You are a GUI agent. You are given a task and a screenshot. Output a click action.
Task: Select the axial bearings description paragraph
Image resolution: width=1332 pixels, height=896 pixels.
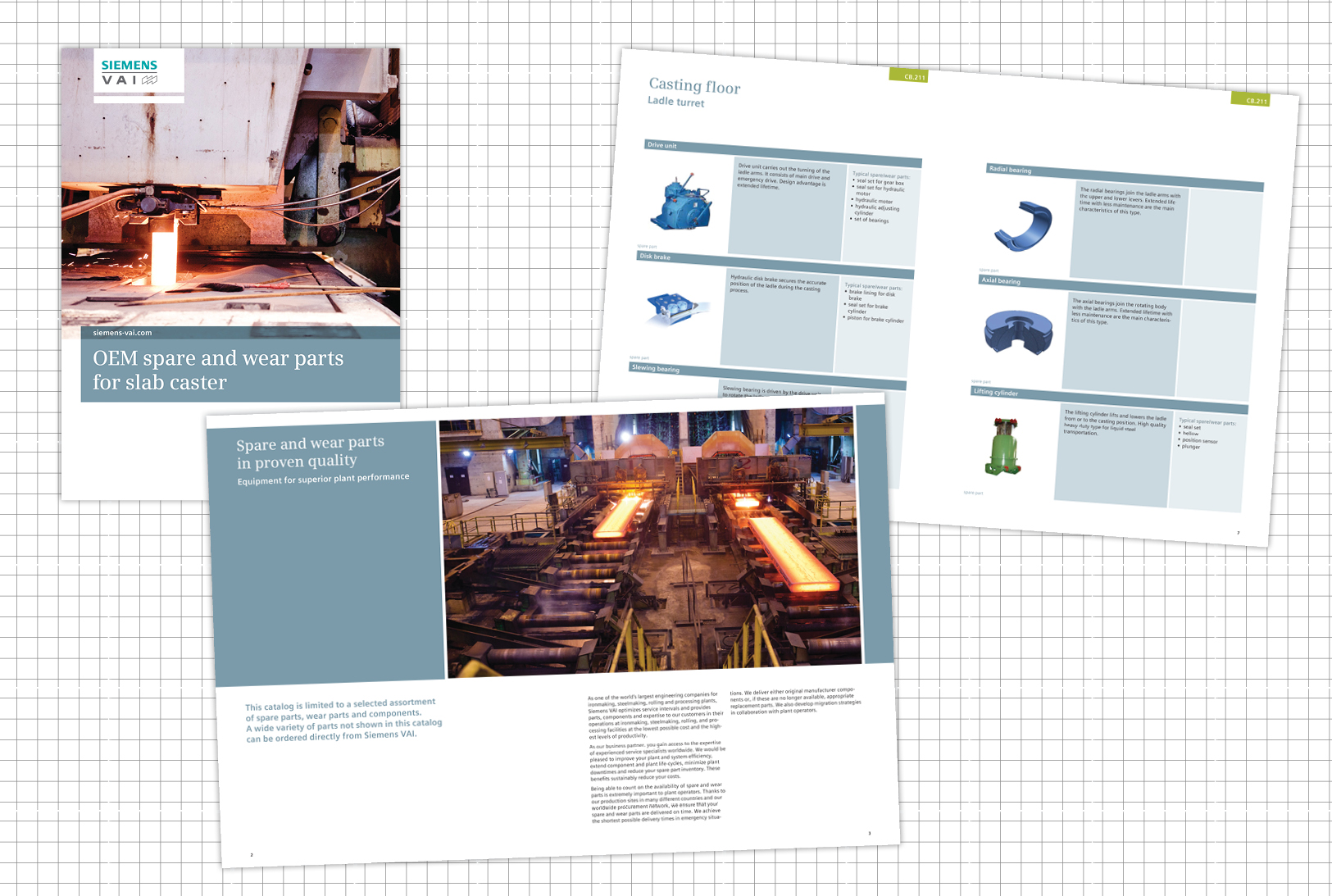[1121, 312]
